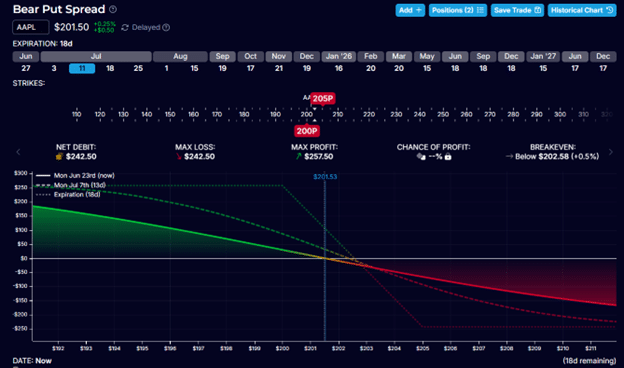Select the Sep 19 expiration date
The image size is (624, 368).
click(x=222, y=68)
